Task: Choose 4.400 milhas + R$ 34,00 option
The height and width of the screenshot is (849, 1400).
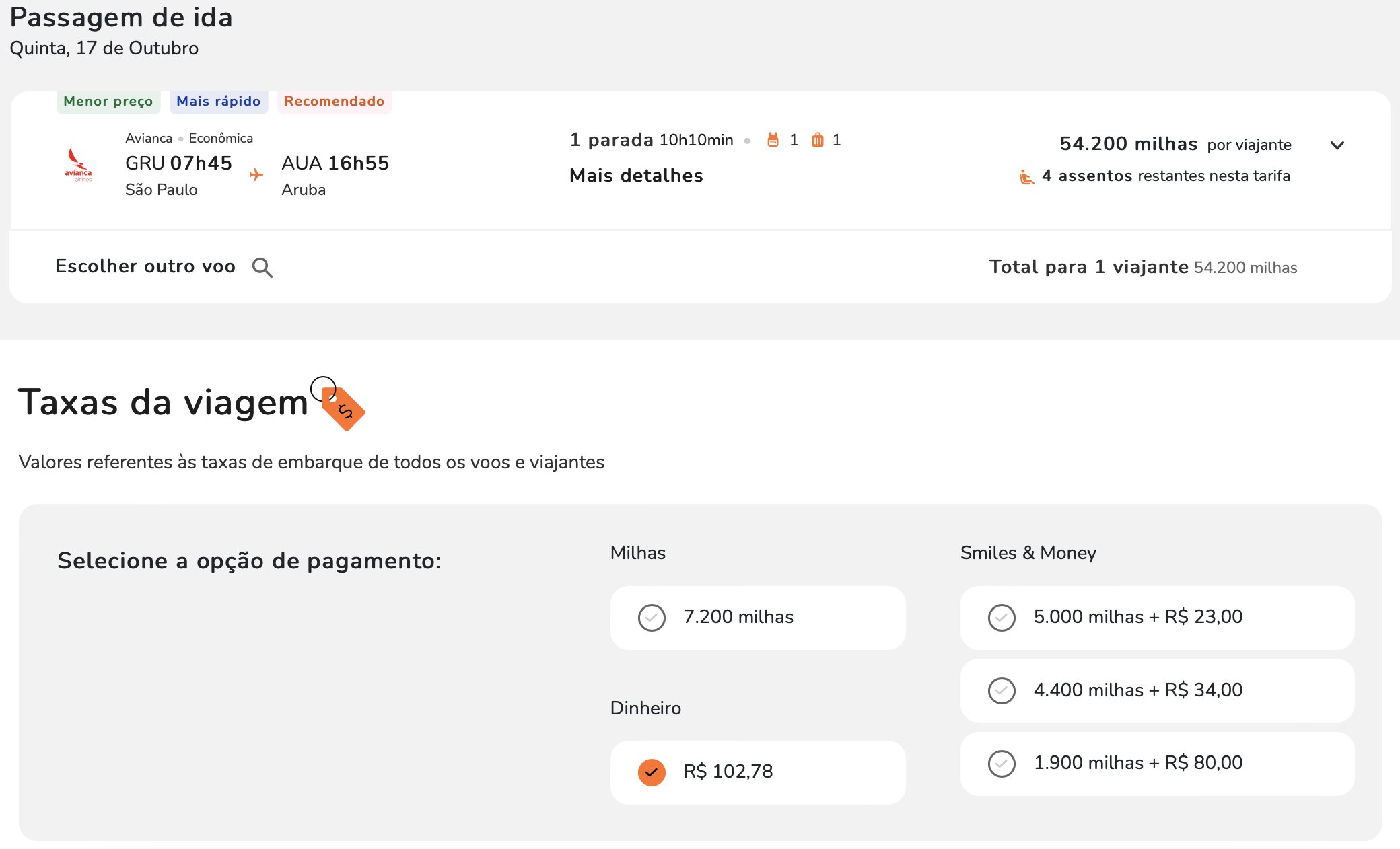Action: (1157, 690)
